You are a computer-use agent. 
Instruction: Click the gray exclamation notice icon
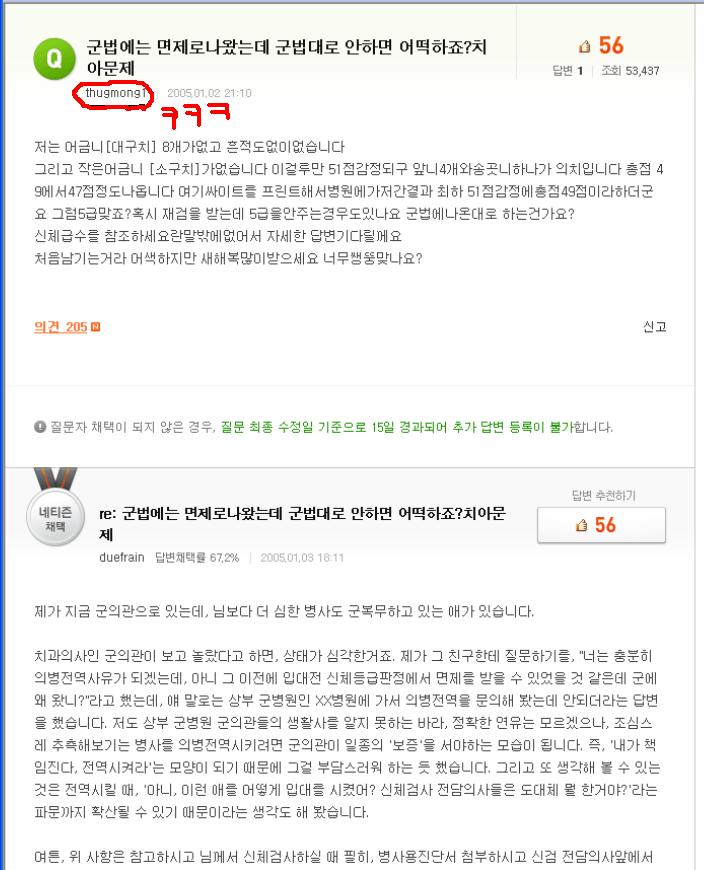(x=39, y=427)
